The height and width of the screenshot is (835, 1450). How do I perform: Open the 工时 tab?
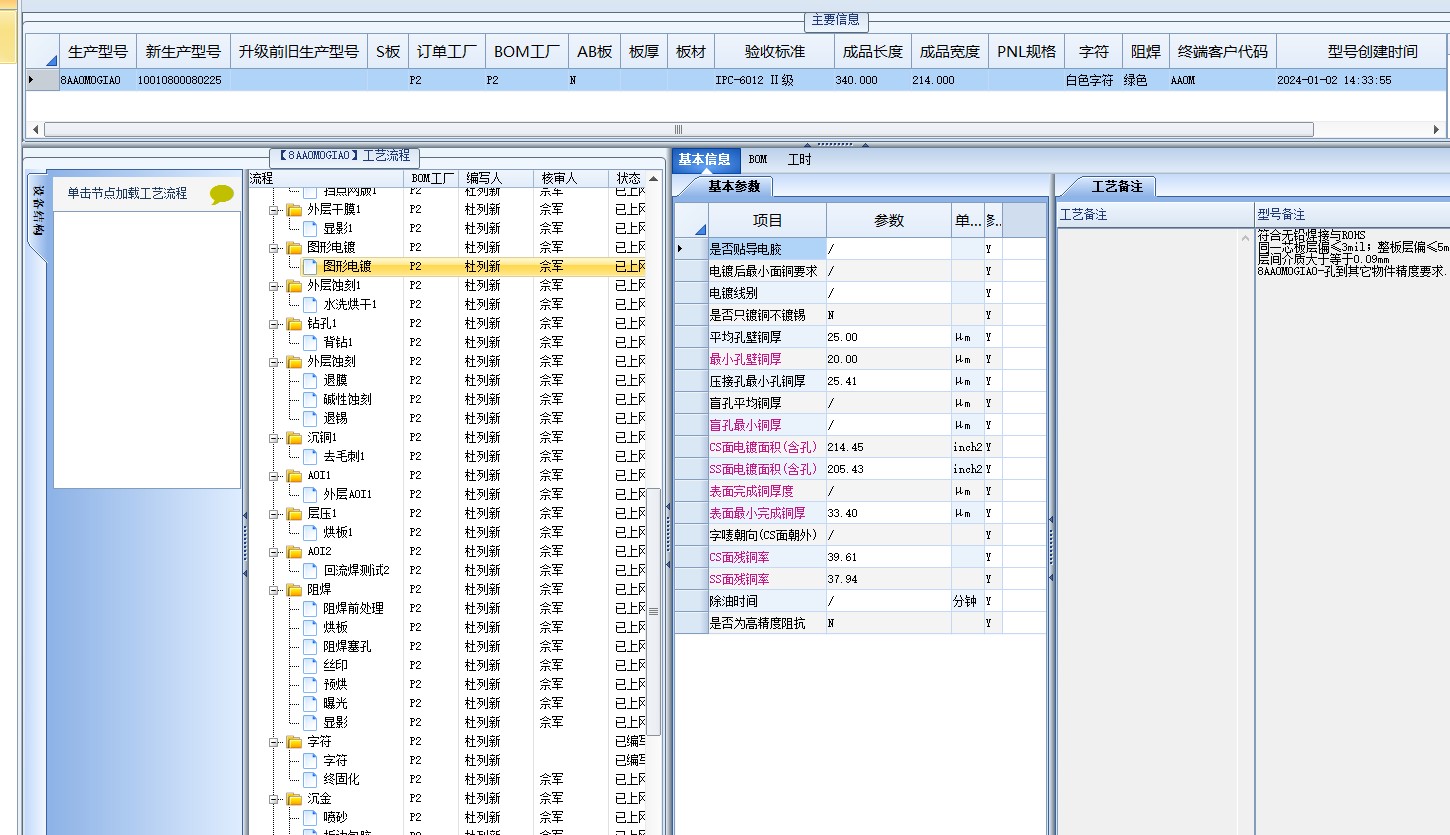coord(799,160)
